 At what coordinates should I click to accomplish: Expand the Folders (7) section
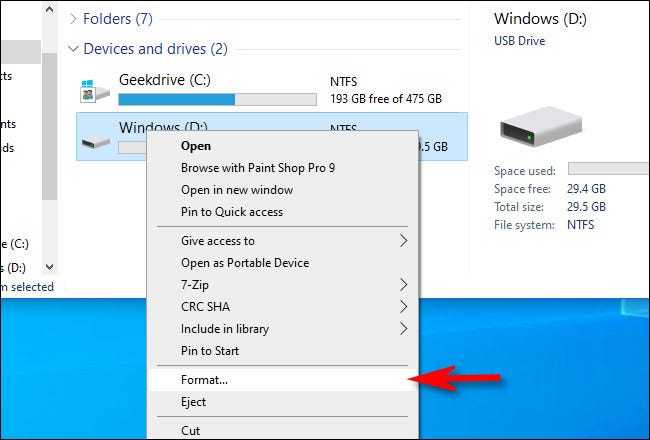[x=73, y=19]
